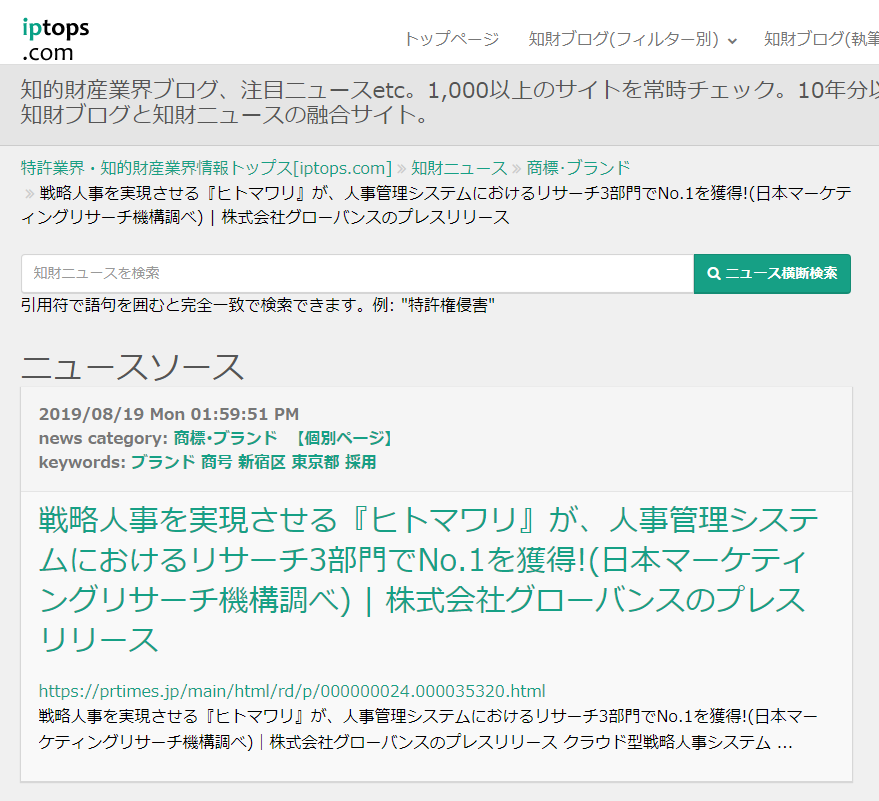Click the keywords: label
This screenshot has height=801, width=879.
(82, 462)
